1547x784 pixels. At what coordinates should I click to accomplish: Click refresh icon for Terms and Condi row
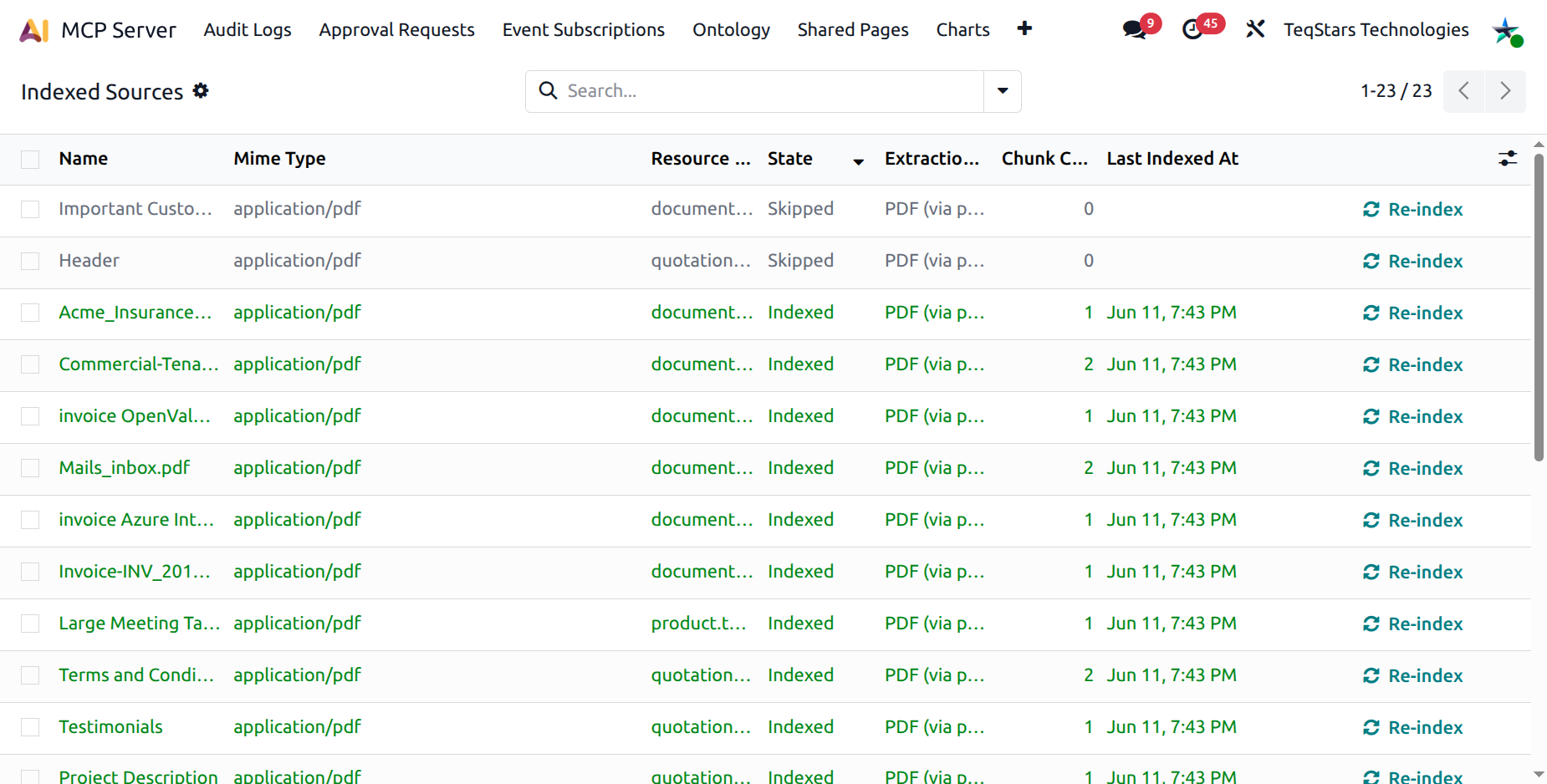[x=1371, y=675]
